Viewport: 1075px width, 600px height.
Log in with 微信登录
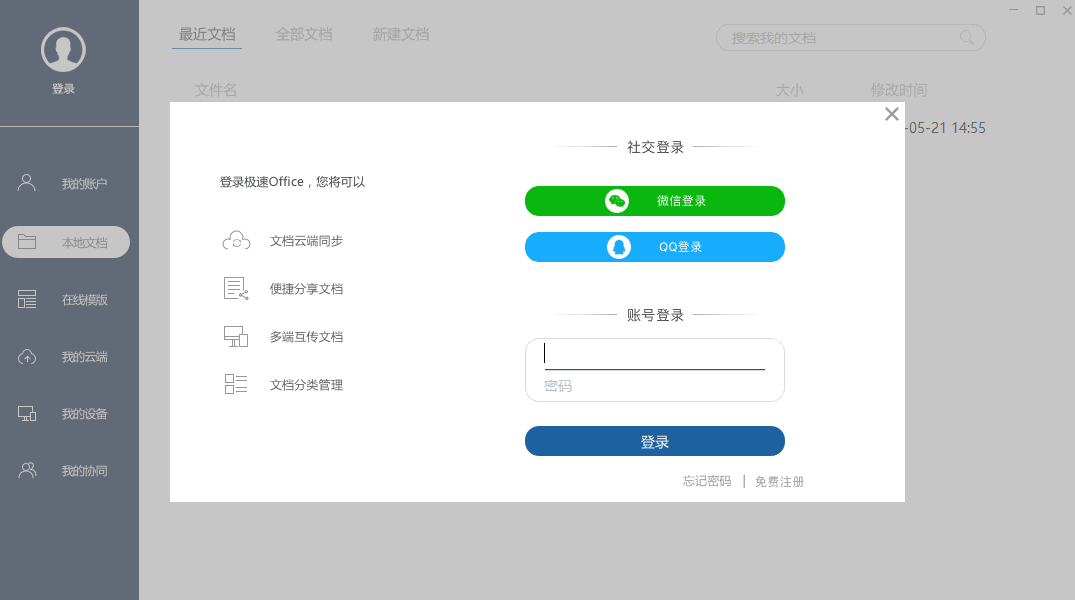click(654, 200)
